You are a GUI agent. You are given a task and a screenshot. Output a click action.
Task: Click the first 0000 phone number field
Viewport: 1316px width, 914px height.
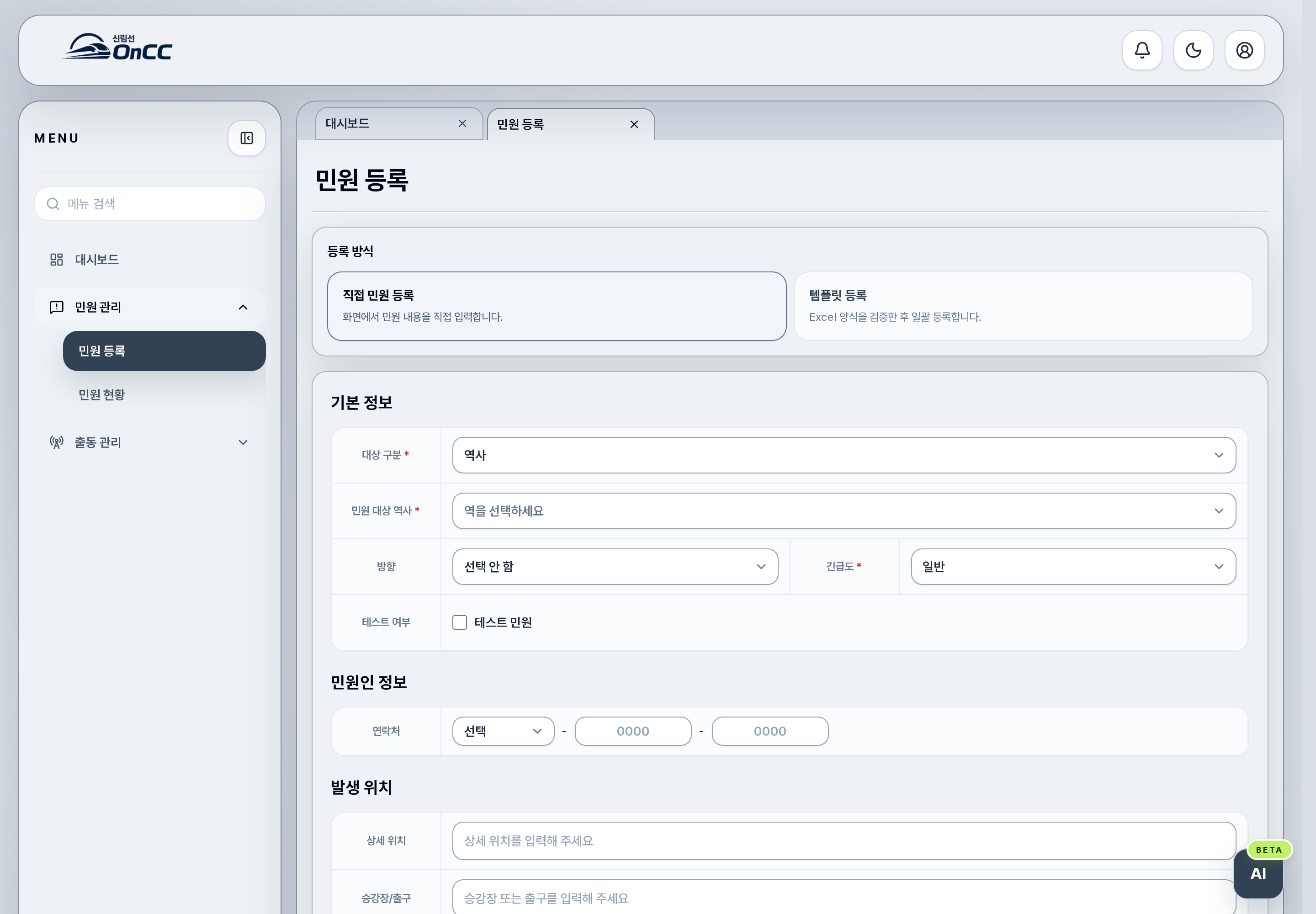[x=633, y=731]
